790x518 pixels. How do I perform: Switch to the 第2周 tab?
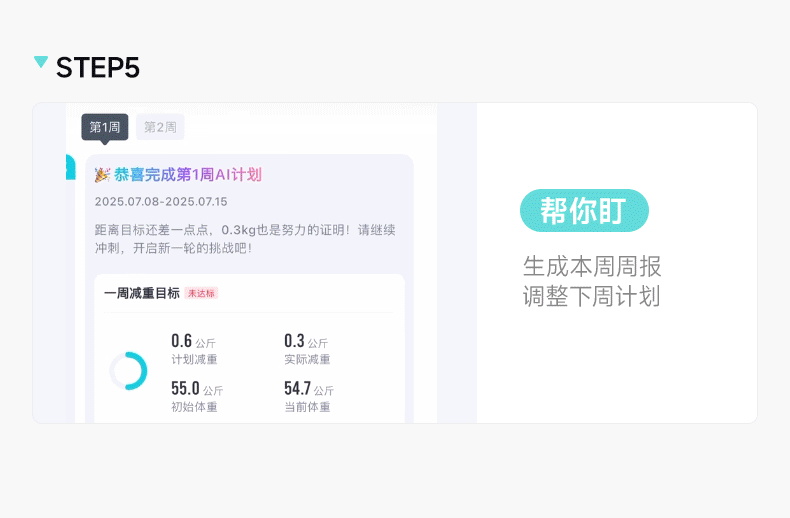click(160, 127)
